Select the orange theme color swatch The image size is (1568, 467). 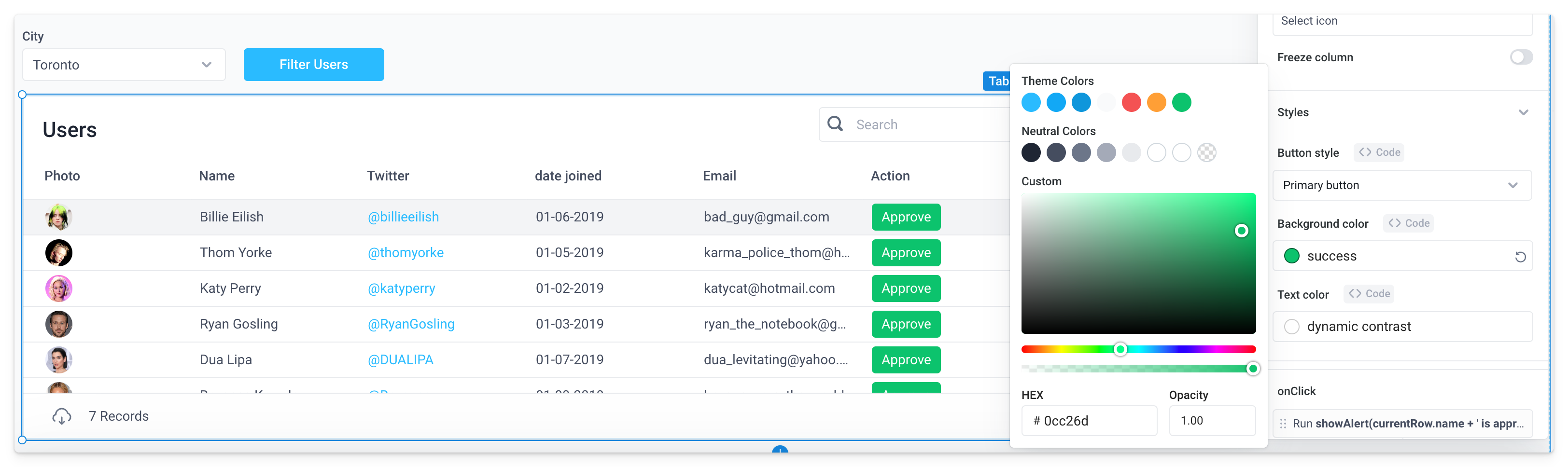[x=1156, y=102]
